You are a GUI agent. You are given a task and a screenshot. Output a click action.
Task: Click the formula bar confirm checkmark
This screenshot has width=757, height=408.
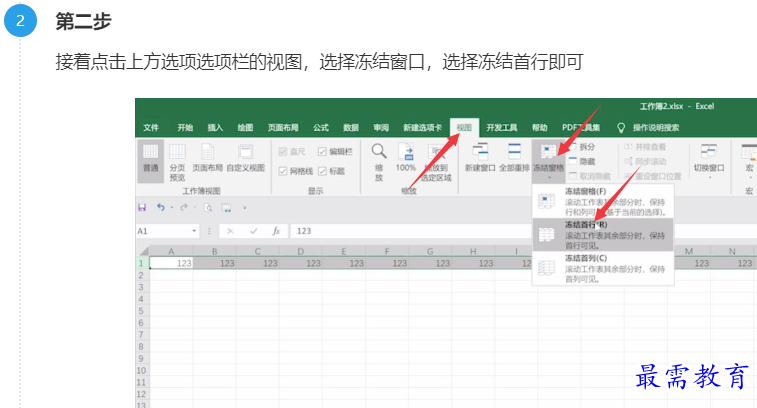253,231
